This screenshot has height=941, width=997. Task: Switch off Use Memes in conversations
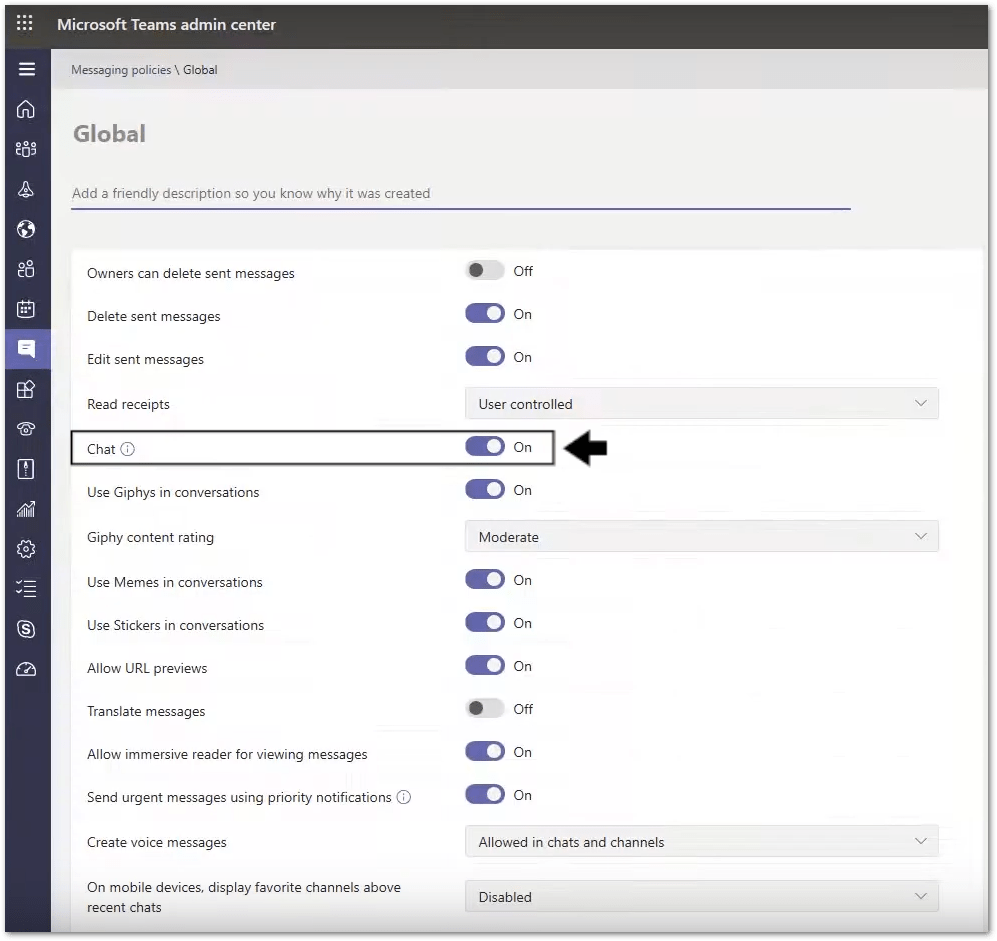pos(485,580)
